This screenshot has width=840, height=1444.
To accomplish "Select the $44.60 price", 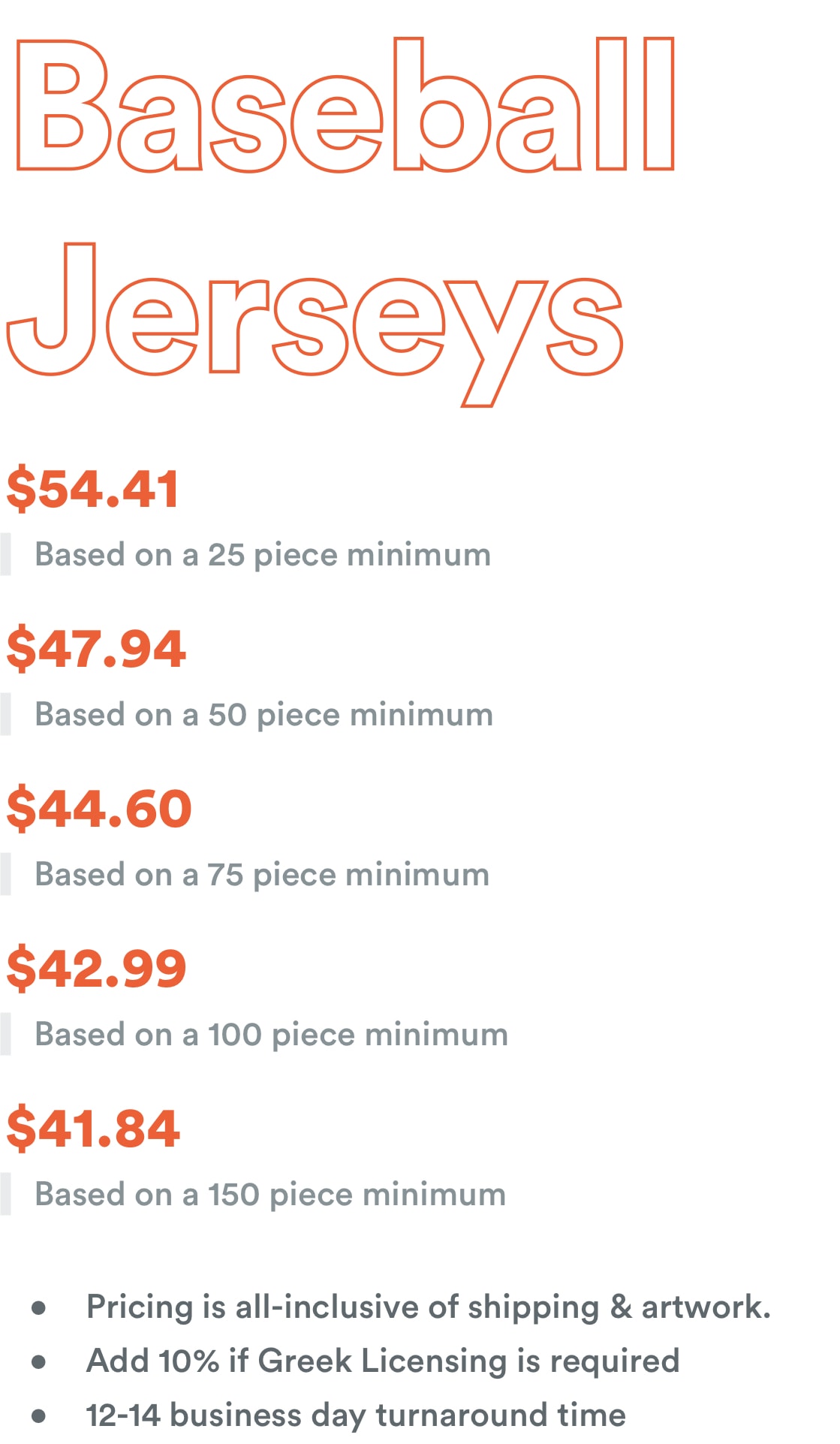I will click(x=99, y=809).
